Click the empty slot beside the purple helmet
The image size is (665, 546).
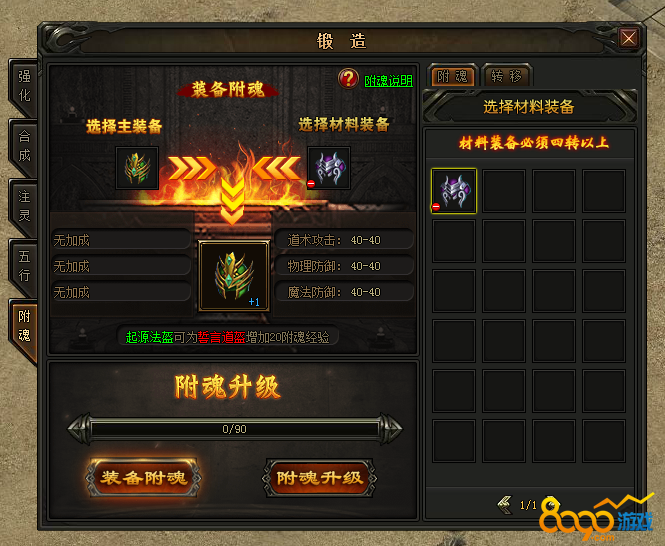pos(504,191)
